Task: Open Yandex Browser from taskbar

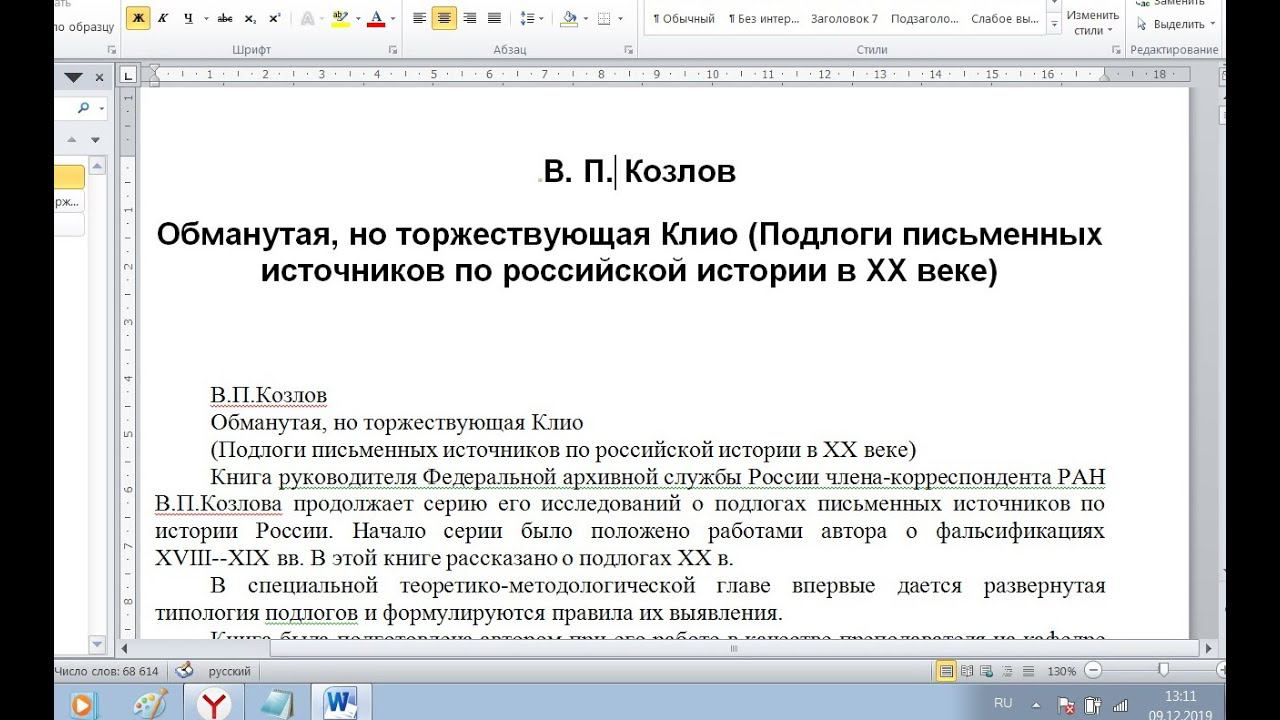Action: [x=214, y=704]
